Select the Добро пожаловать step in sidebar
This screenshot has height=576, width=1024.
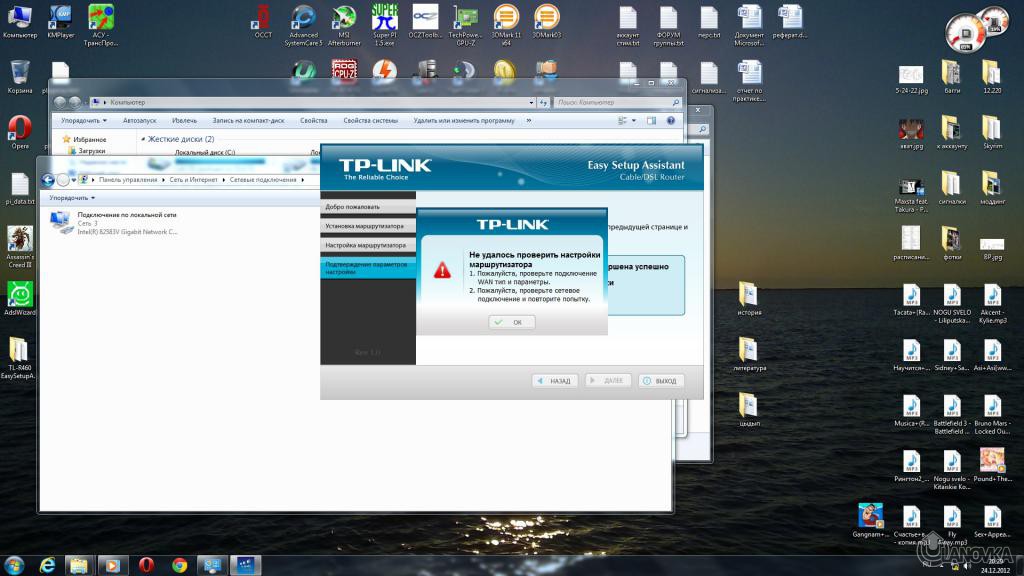click(x=368, y=206)
